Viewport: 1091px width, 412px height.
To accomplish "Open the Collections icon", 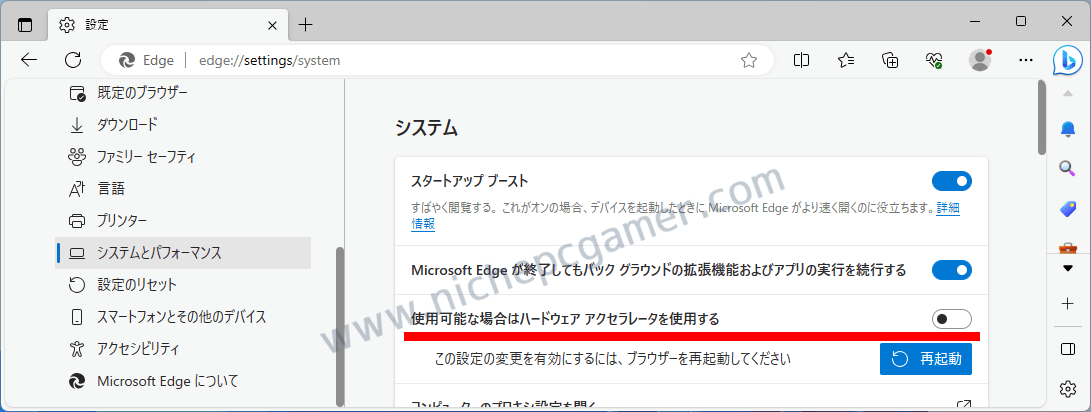I will pyautogui.click(x=890, y=61).
